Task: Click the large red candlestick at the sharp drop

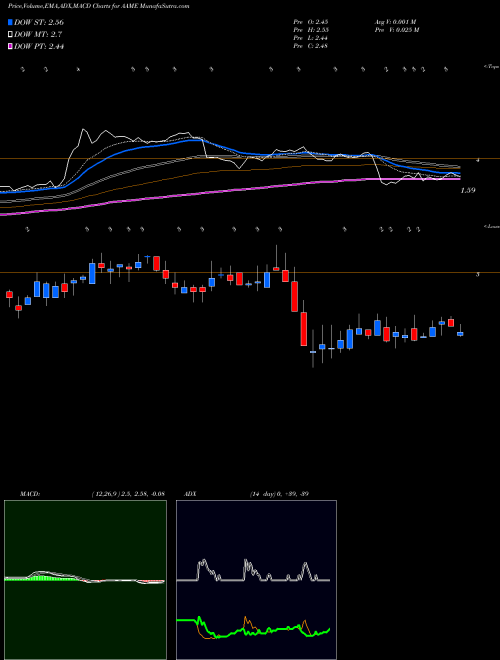Action: pyautogui.click(x=304, y=329)
